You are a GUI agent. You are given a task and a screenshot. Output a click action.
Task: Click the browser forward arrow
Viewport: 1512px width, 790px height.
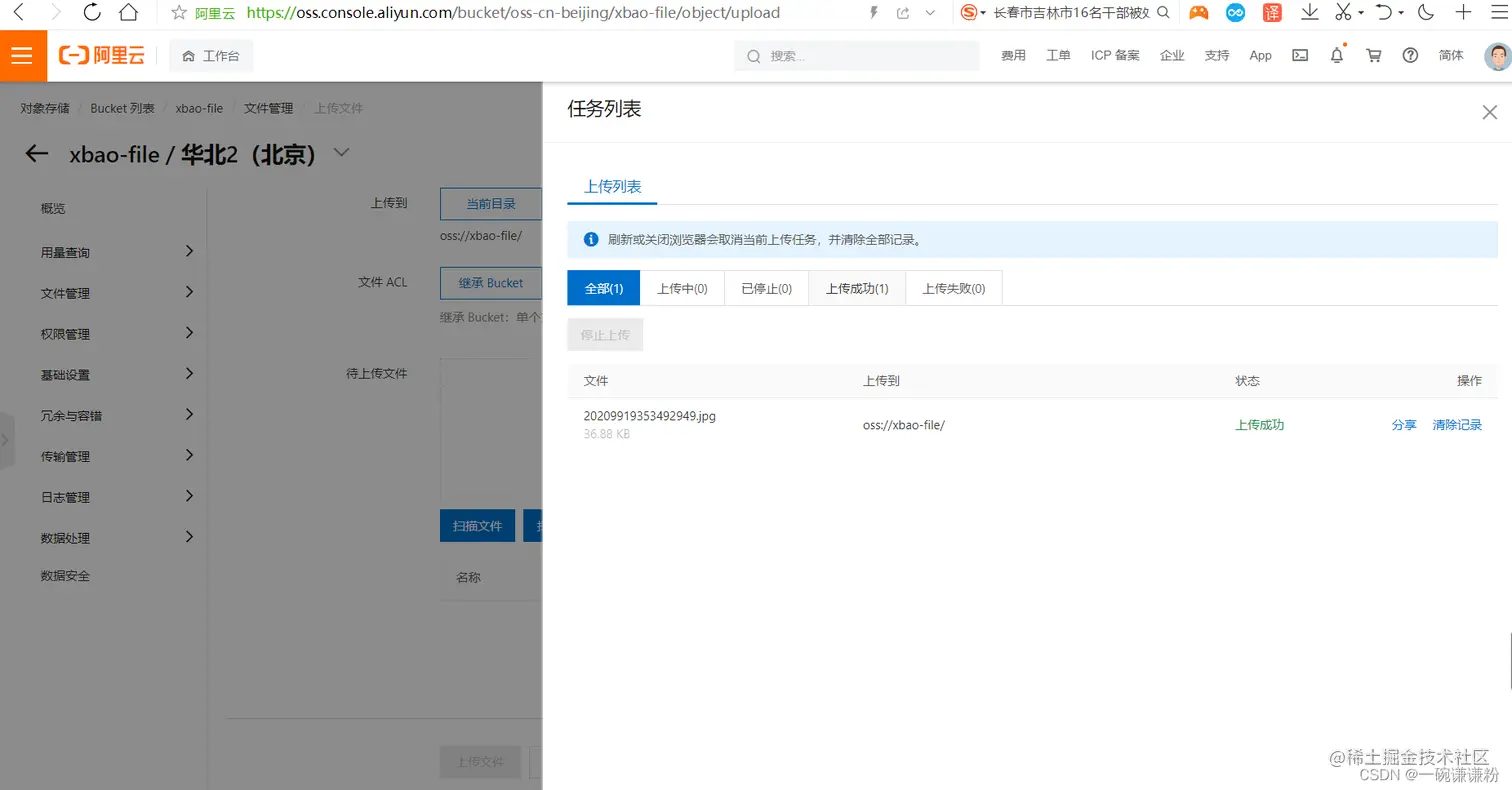coord(55,13)
